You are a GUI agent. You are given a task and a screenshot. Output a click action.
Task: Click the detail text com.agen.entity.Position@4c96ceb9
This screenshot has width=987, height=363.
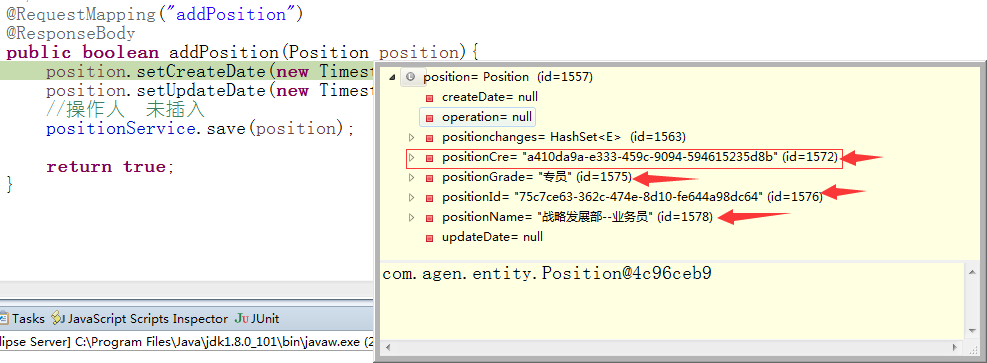tap(548, 274)
